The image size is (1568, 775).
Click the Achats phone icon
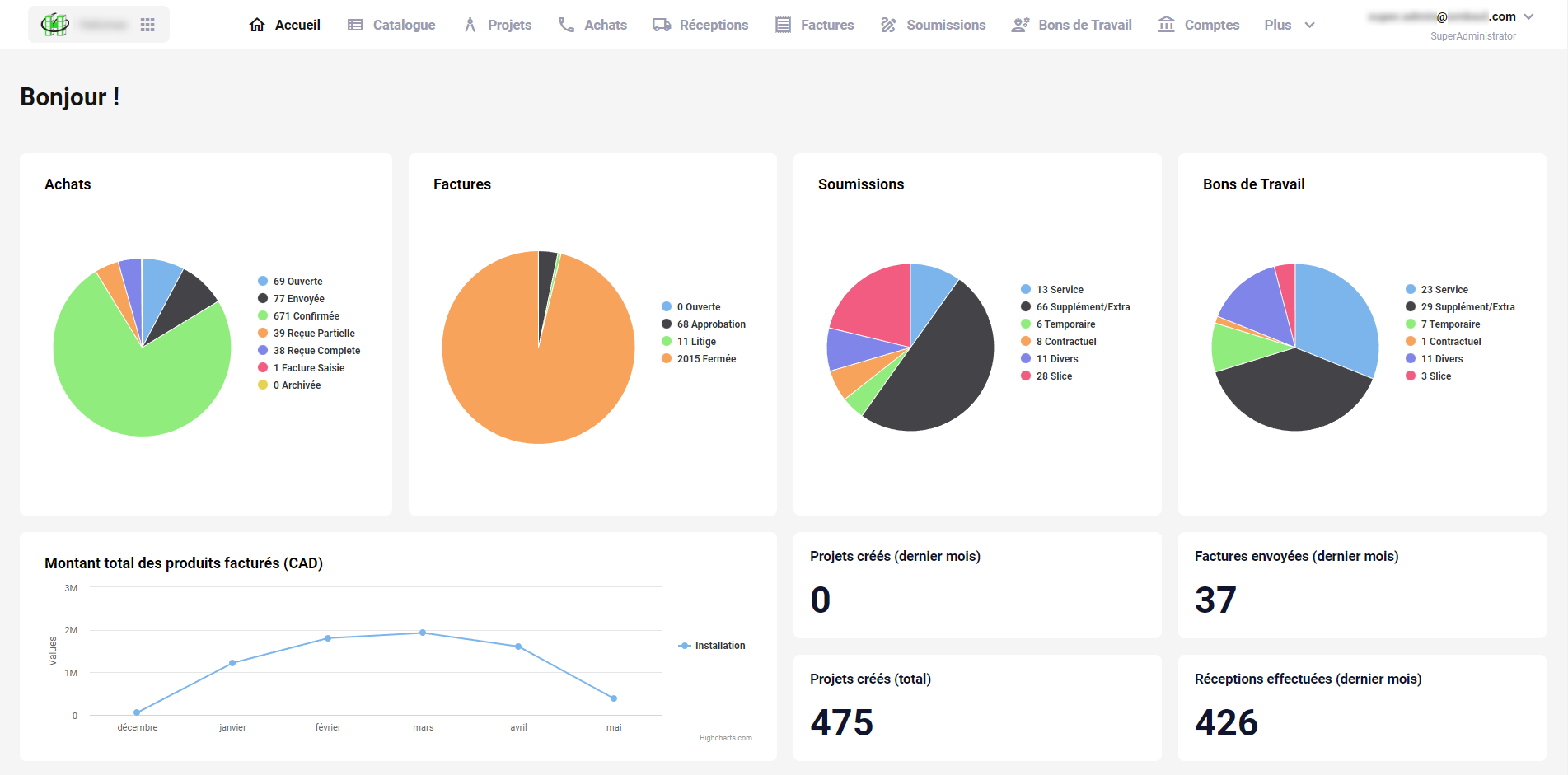click(566, 25)
